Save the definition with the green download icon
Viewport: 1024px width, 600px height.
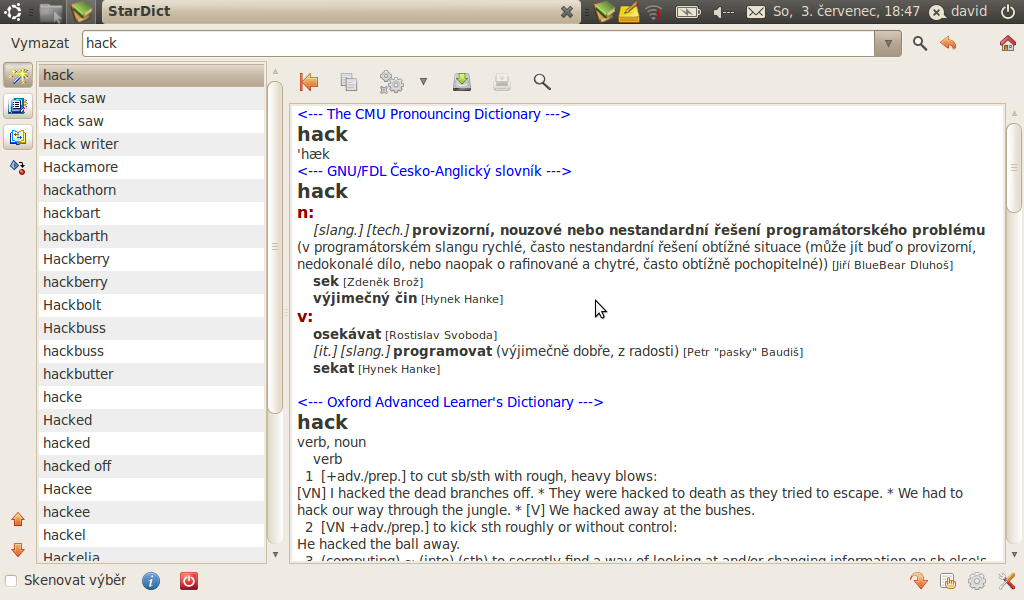pyautogui.click(x=462, y=82)
